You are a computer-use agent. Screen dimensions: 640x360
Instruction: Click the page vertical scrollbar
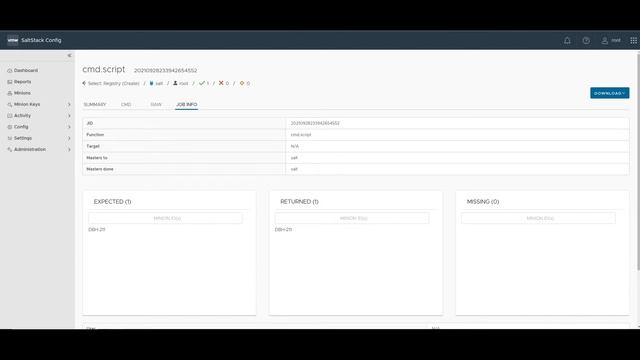(x=638, y=161)
